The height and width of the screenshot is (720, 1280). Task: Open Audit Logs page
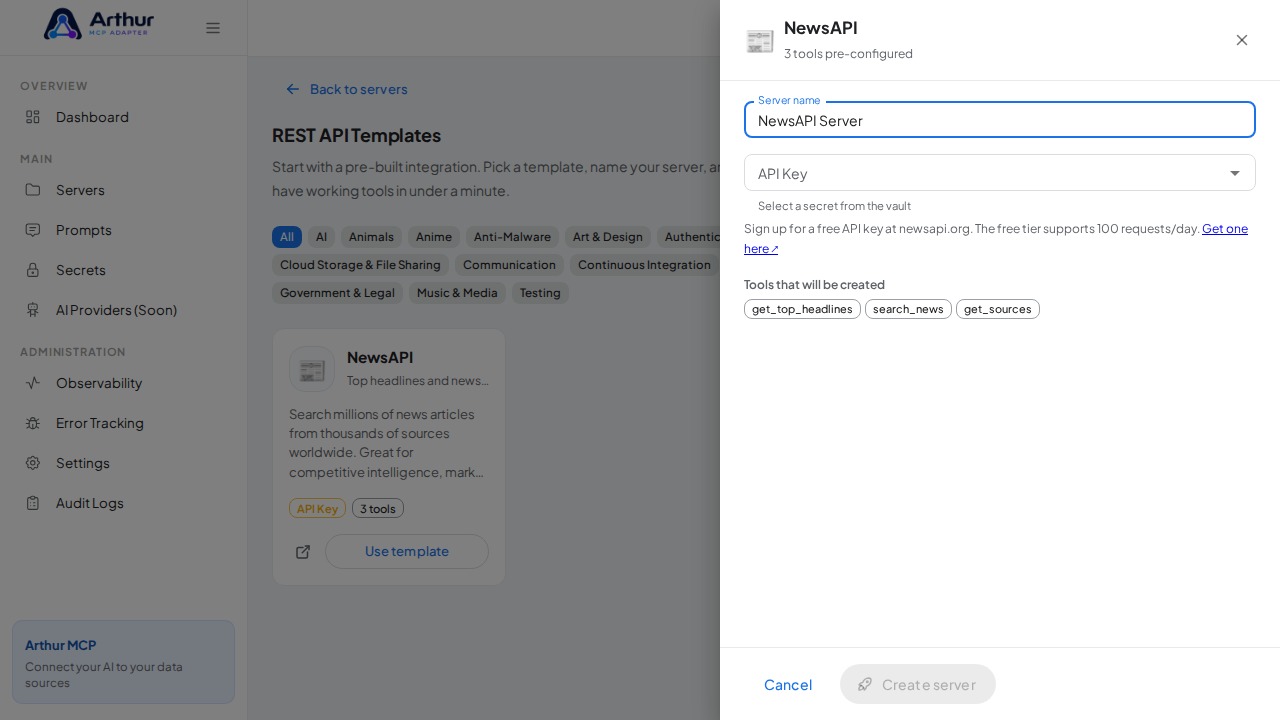(124, 503)
